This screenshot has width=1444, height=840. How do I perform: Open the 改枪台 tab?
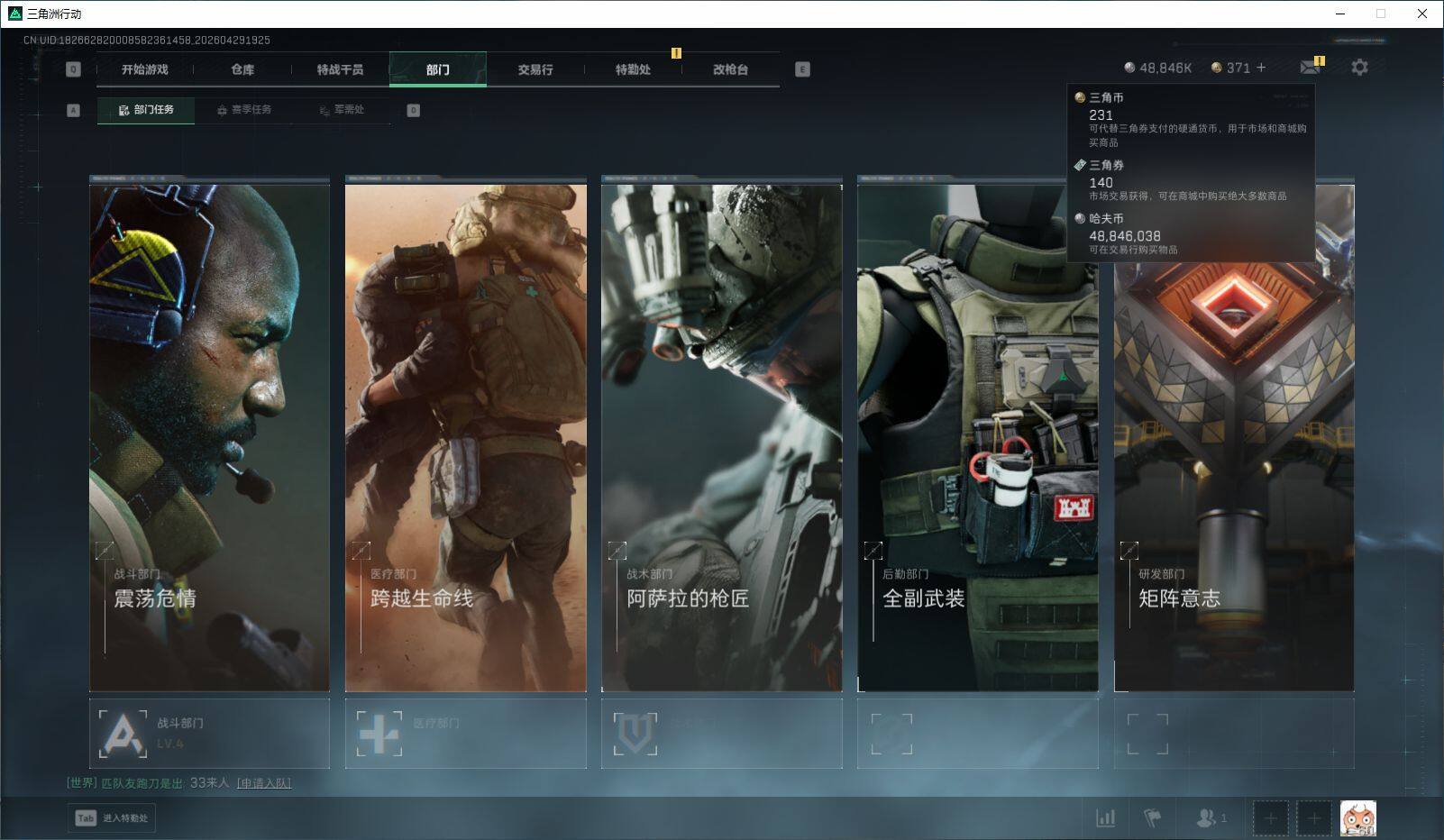point(730,69)
